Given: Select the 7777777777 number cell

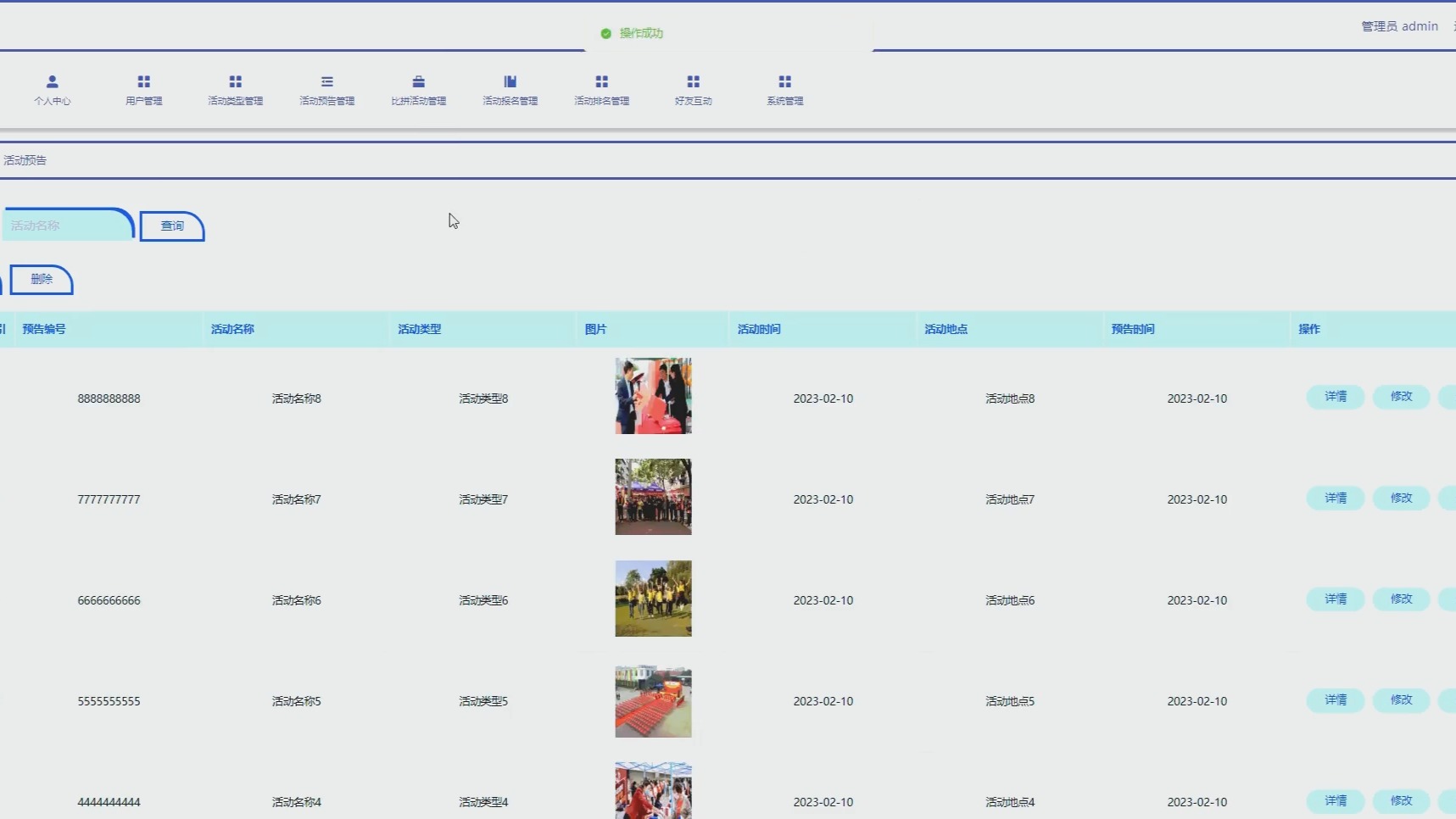Looking at the screenshot, I should click(x=109, y=499).
